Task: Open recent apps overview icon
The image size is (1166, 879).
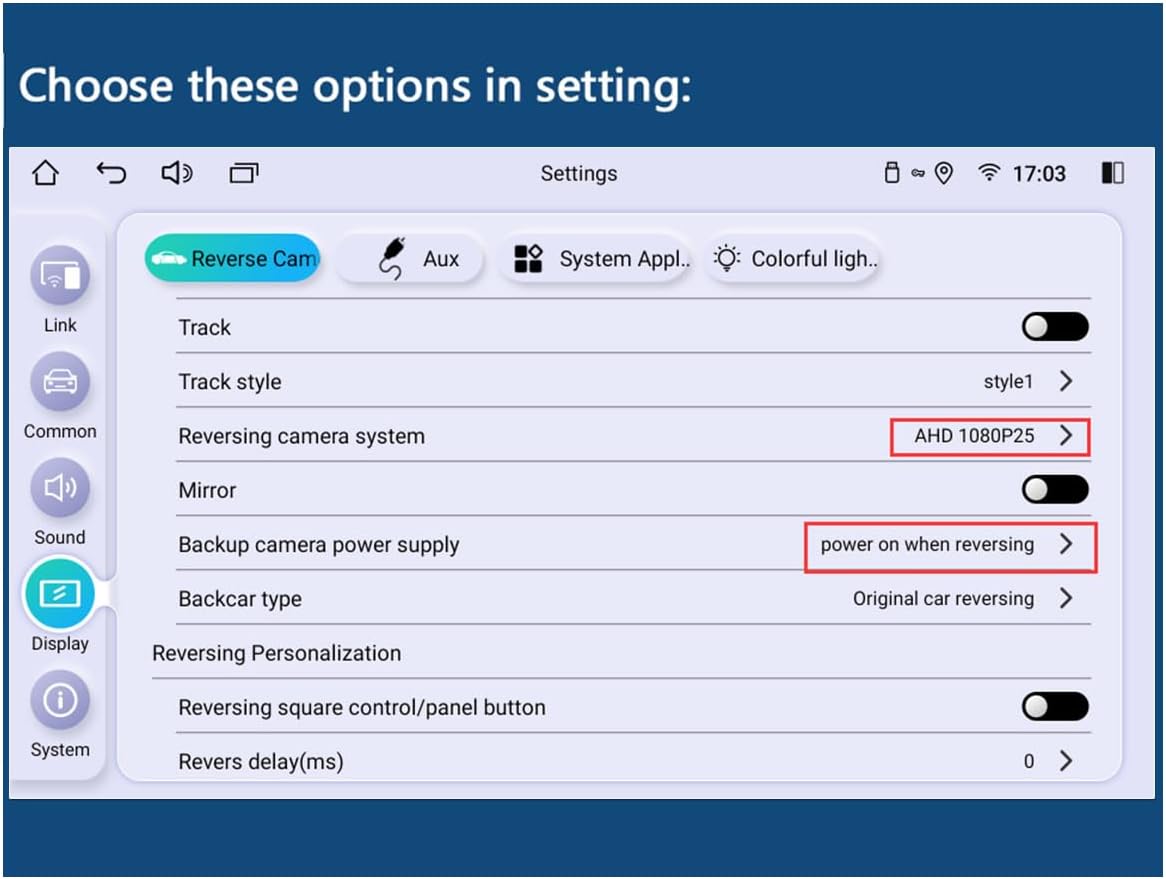Action: [244, 173]
